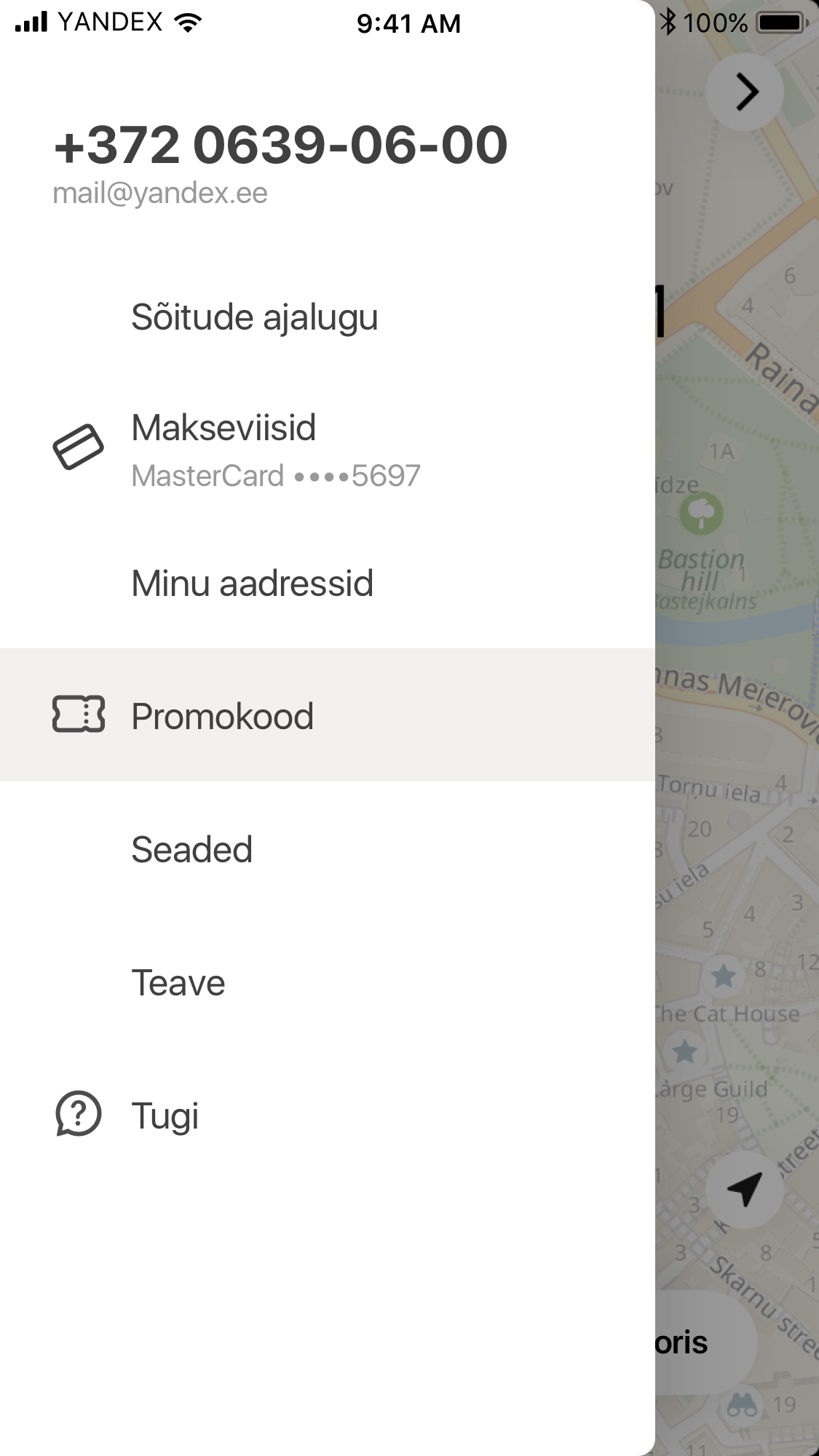The height and width of the screenshot is (1456, 819).
Task: Open Makseviisid payment methods
Action: (x=223, y=428)
